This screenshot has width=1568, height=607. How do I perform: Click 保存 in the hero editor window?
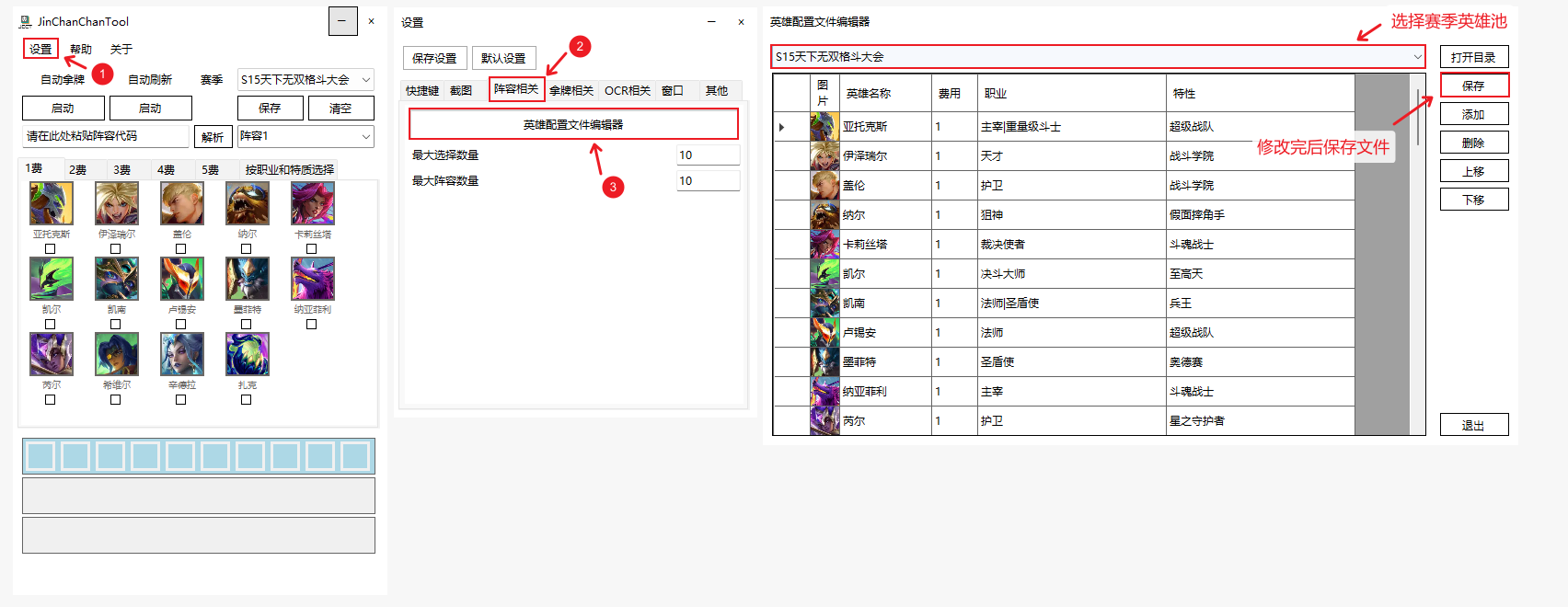[x=1473, y=86]
